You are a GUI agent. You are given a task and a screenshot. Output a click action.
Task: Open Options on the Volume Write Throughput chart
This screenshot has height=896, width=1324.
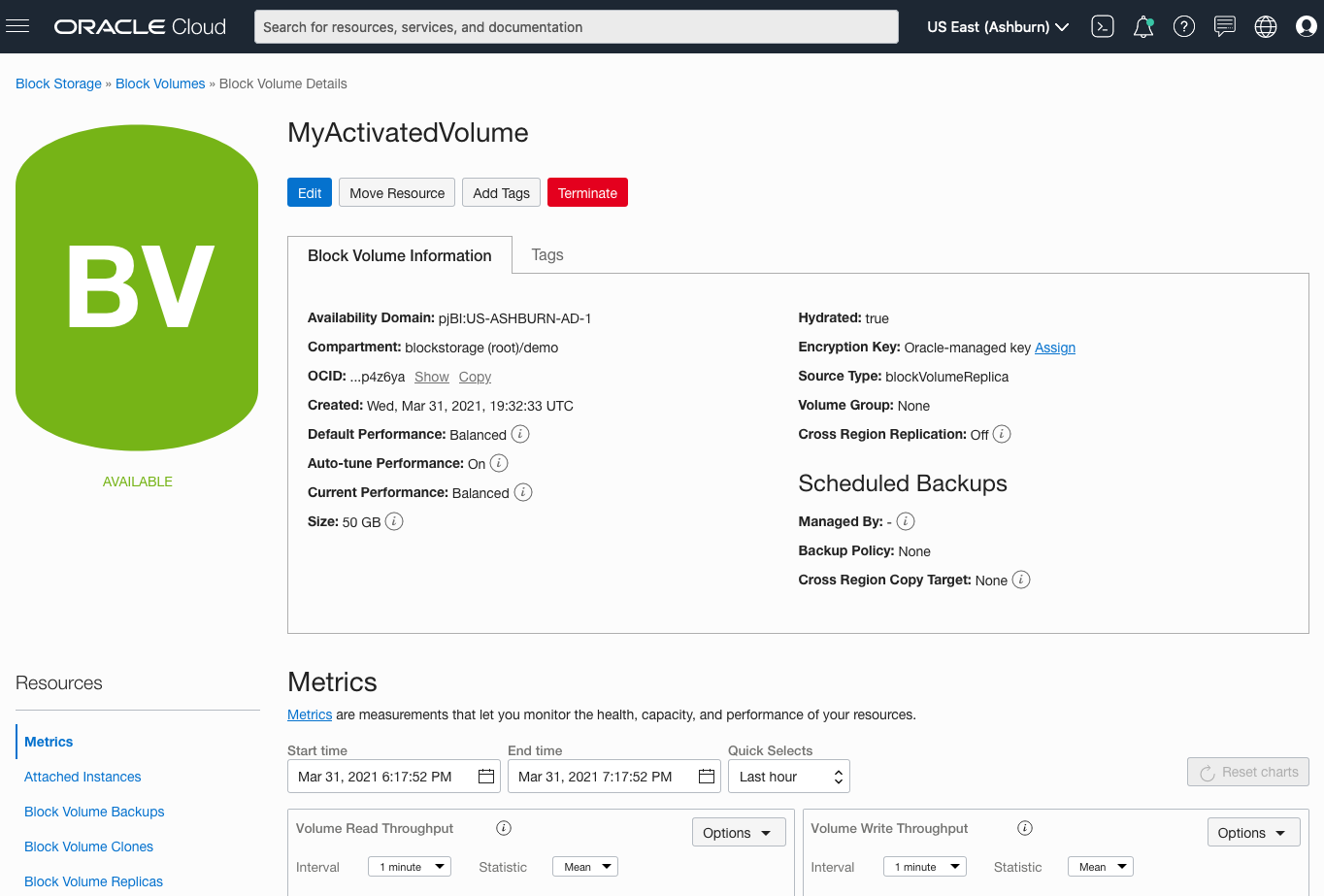click(1253, 832)
